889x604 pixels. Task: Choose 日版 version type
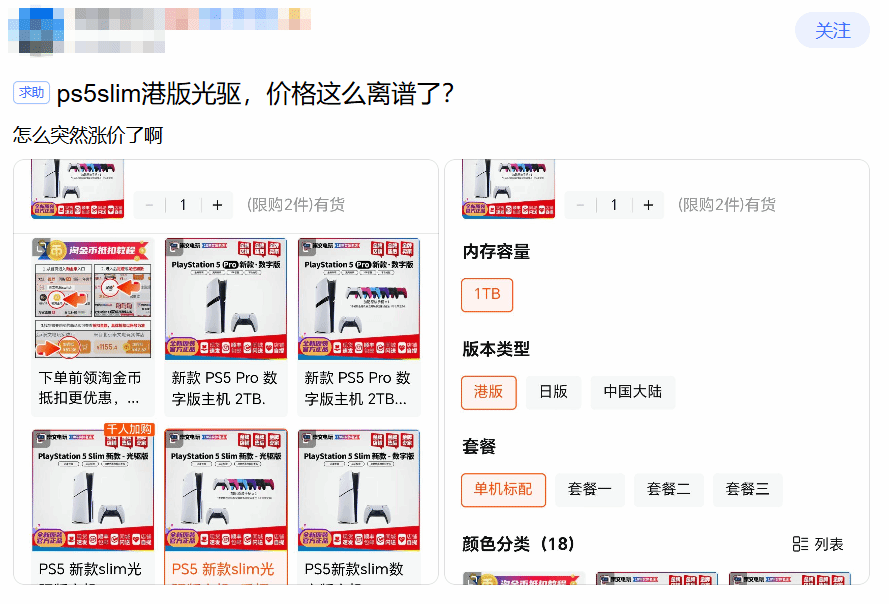tap(553, 392)
